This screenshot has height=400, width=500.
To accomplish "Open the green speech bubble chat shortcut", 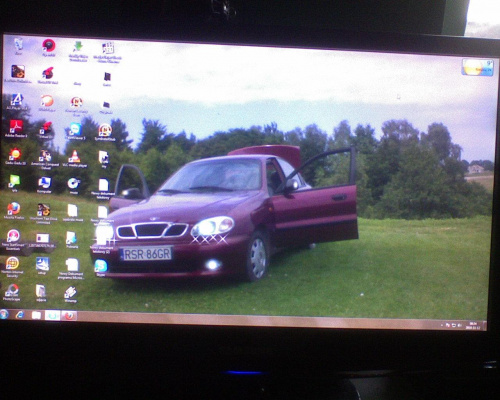I will coord(14,184).
